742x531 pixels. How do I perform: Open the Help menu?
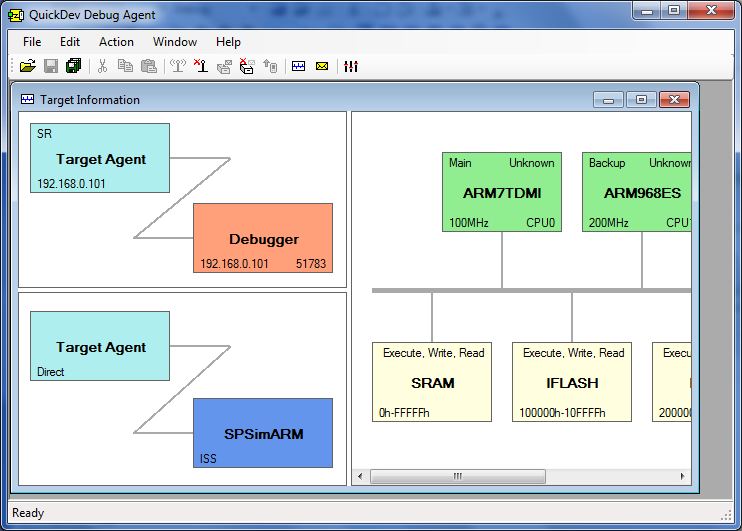(x=228, y=42)
